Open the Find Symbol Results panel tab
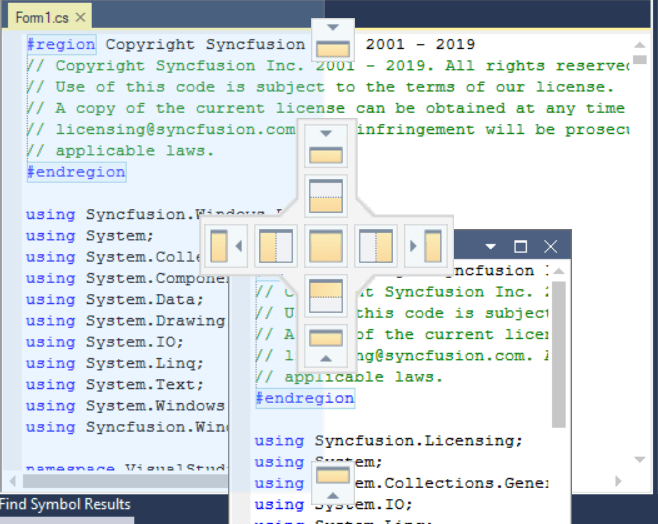 pos(65,504)
